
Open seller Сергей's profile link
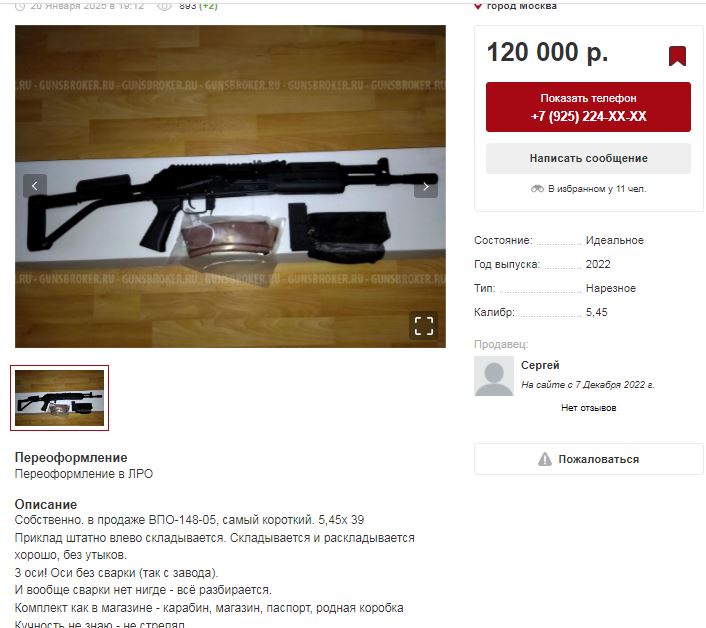pyautogui.click(x=540, y=365)
